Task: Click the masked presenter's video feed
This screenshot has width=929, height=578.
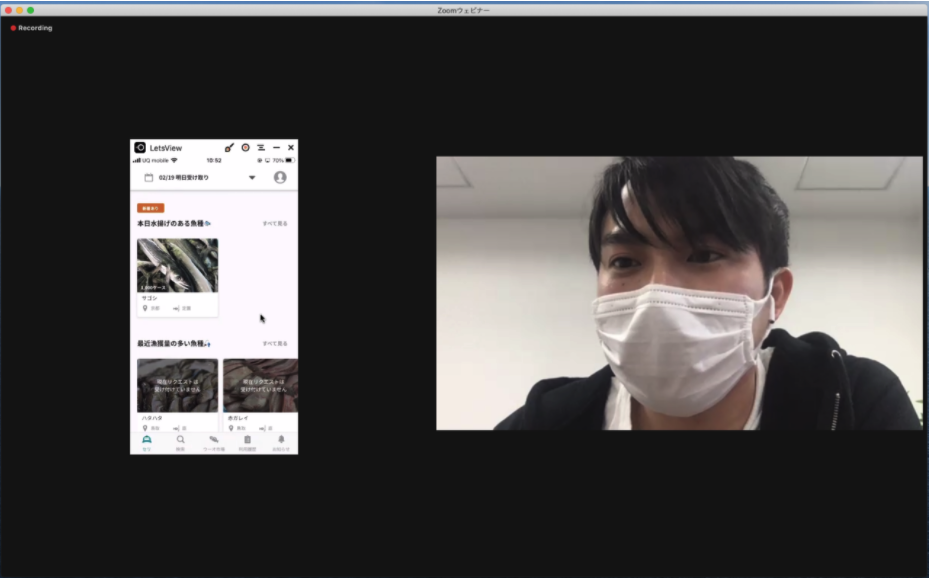Action: coord(679,293)
